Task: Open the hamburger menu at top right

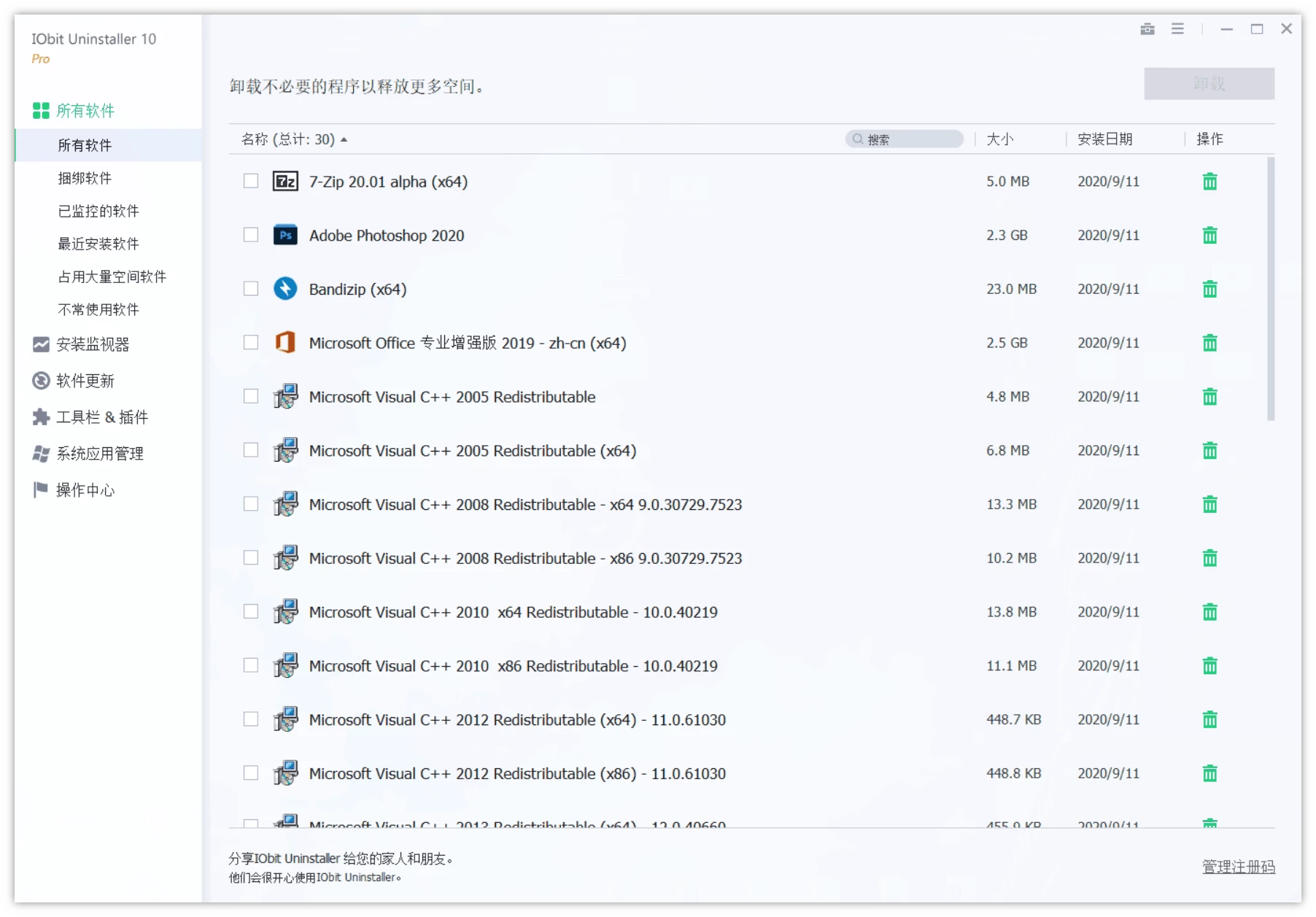Action: pos(1177,29)
